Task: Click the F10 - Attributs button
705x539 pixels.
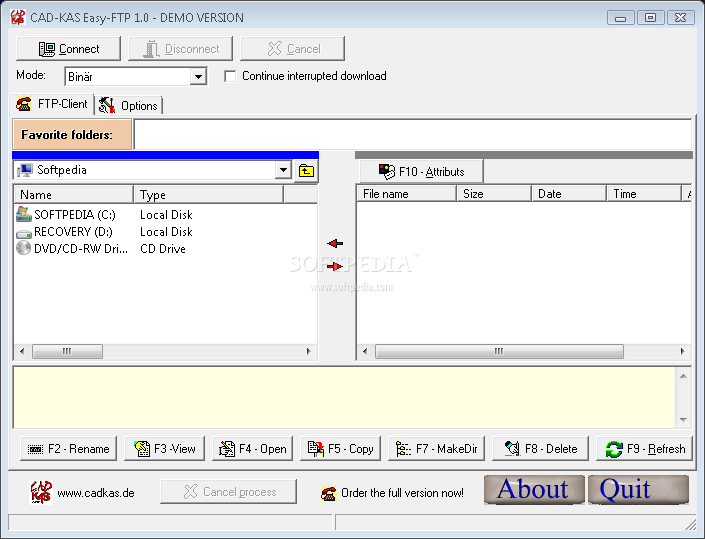Action: 421,172
